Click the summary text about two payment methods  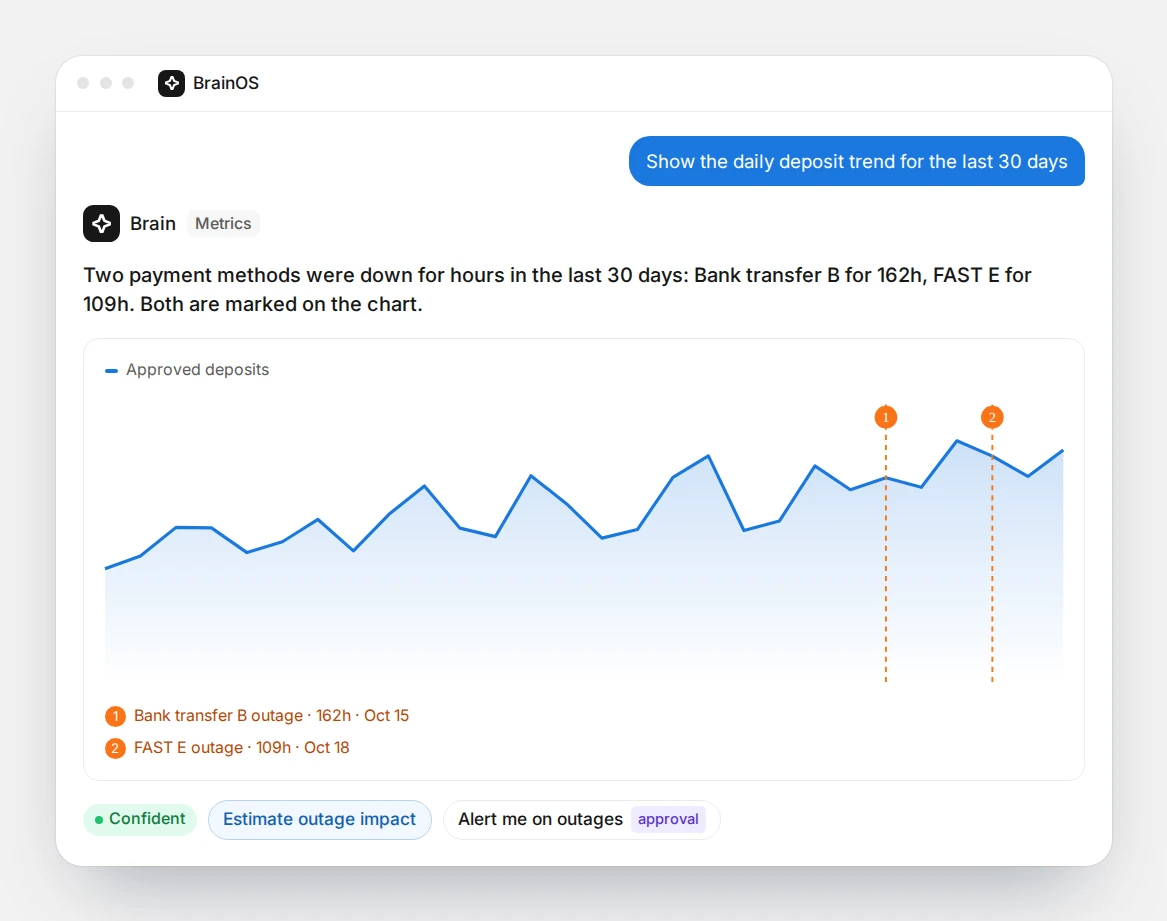click(x=557, y=290)
